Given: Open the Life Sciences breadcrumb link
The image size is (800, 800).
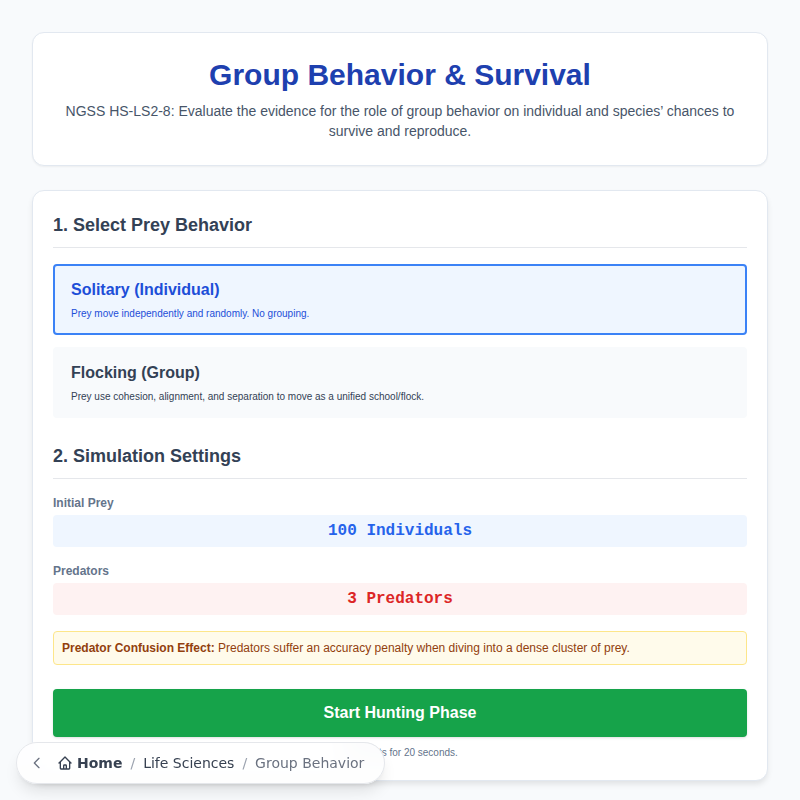Looking at the screenshot, I should tap(188, 763).
